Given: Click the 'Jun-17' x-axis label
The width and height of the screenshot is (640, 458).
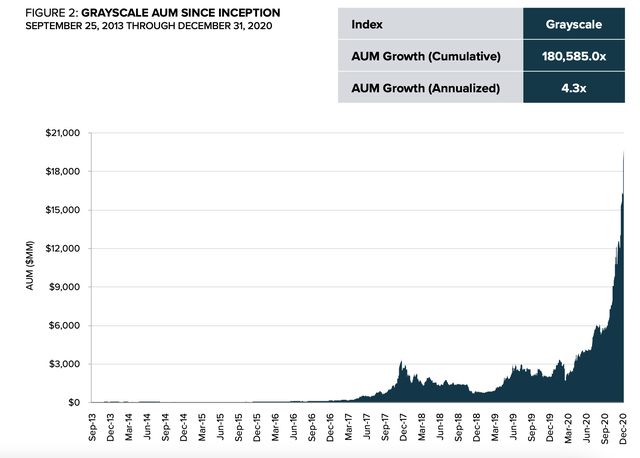Looking at the screenshot, I should point(367,427).
